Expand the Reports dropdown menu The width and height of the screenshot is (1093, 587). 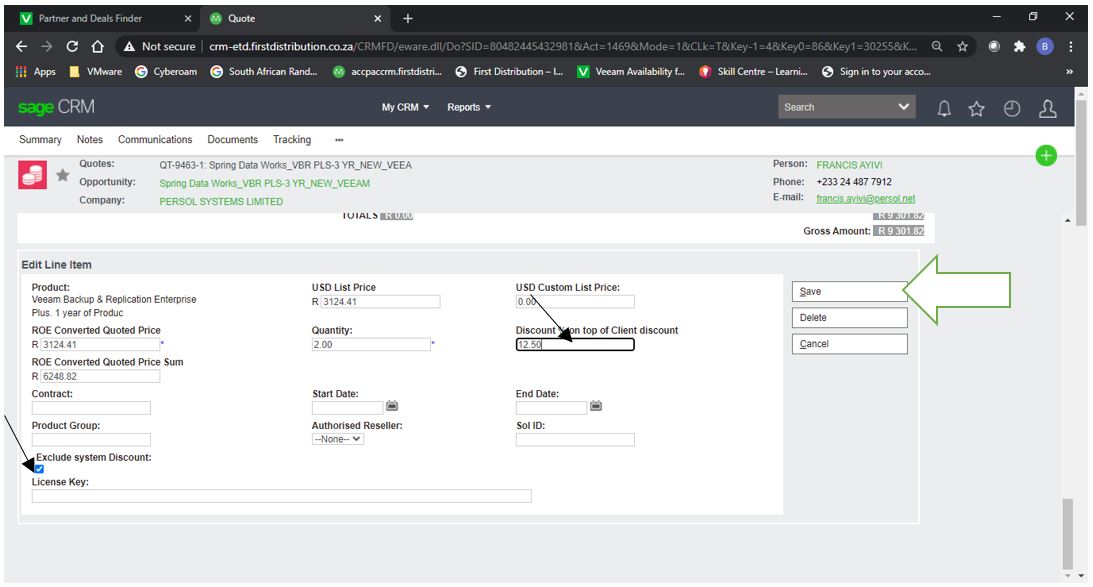pos(469,107)
